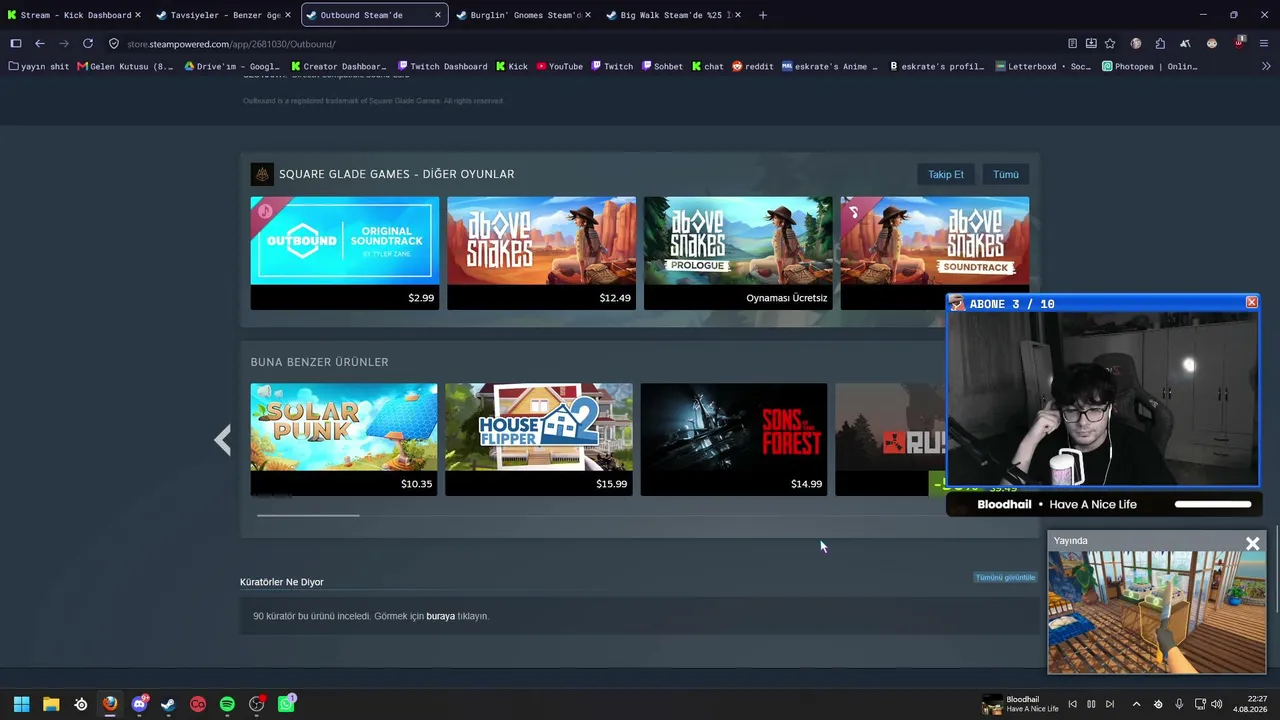Close the Outbound Steam tab
The height and width of the screenshot is (720, 1280).
click(438, 15)
